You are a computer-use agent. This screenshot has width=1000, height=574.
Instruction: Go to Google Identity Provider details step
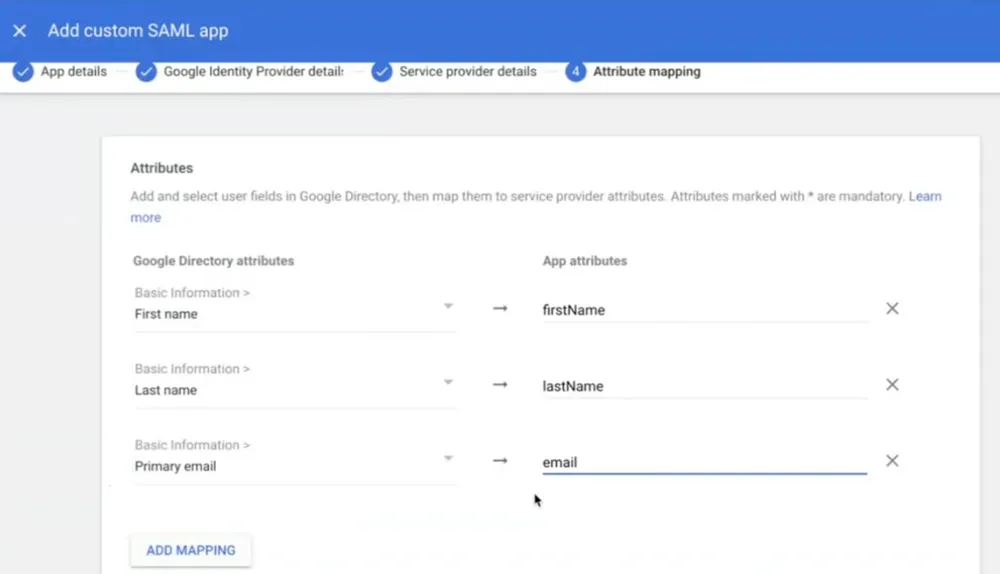point(253,71)
